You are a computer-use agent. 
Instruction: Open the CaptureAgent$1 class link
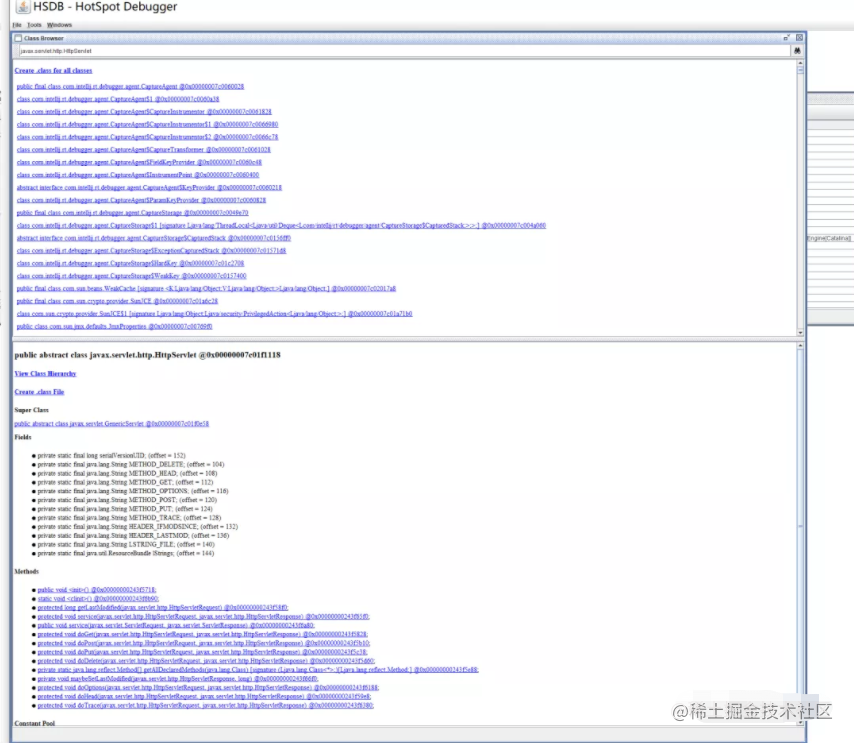(x=118, y=99)
